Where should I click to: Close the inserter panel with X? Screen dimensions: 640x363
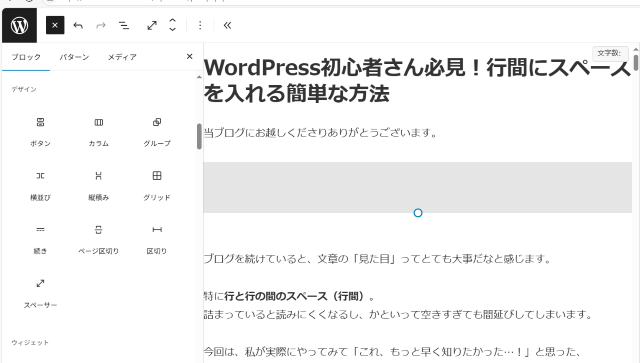pos(189,56)
